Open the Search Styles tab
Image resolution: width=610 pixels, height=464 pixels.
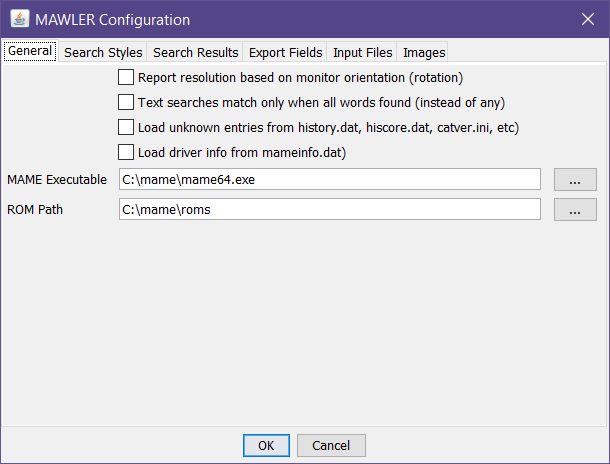coord(103,53)
